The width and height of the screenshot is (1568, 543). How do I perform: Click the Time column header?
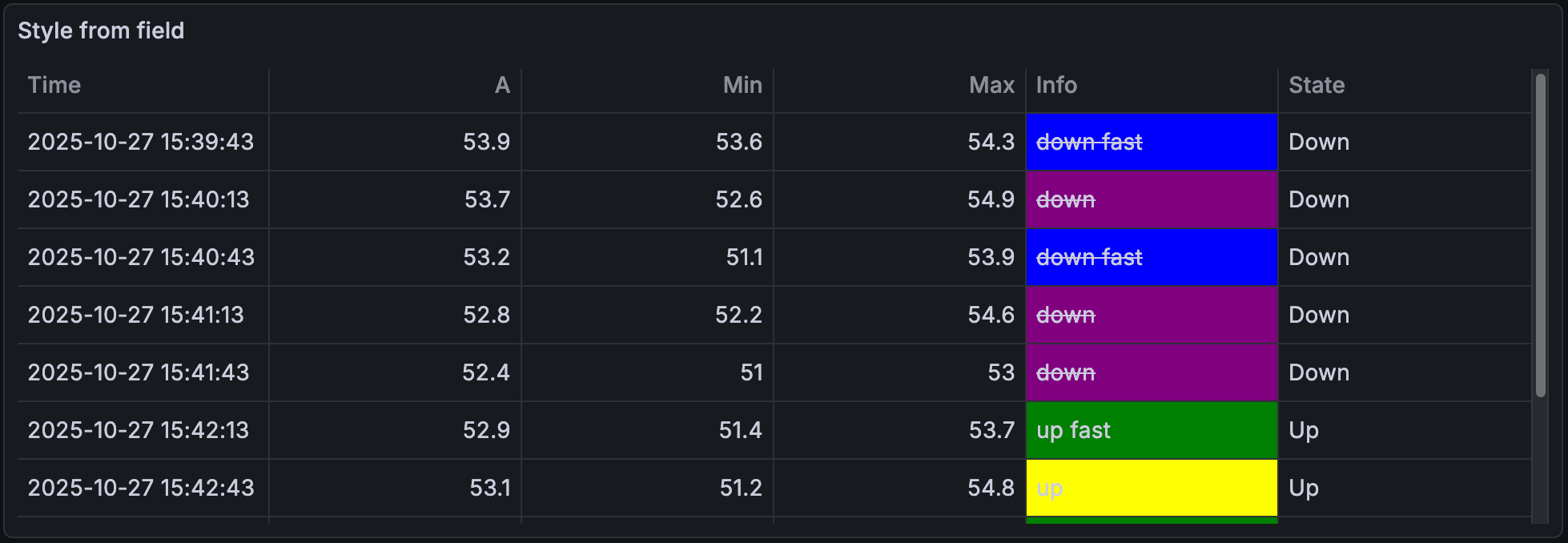[54, 86]
